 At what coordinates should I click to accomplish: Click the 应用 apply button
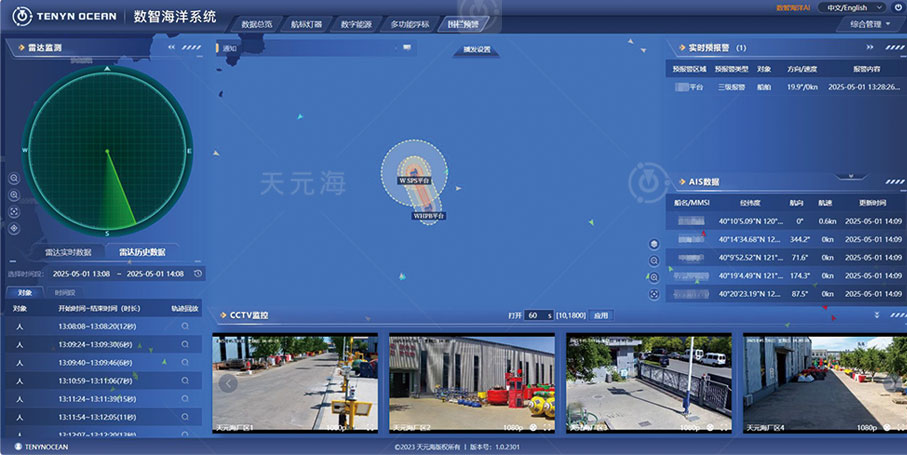click(x=601, y=315)
